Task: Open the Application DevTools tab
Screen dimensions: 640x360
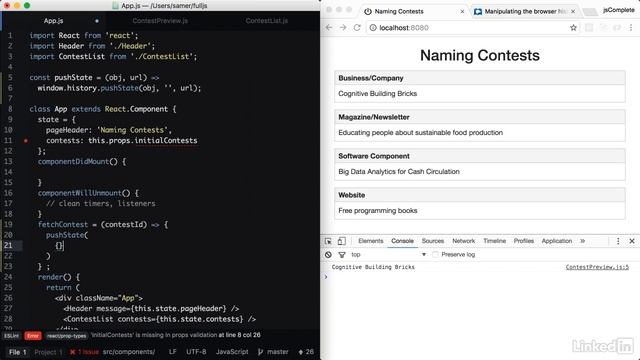Action: coord(557,241)
